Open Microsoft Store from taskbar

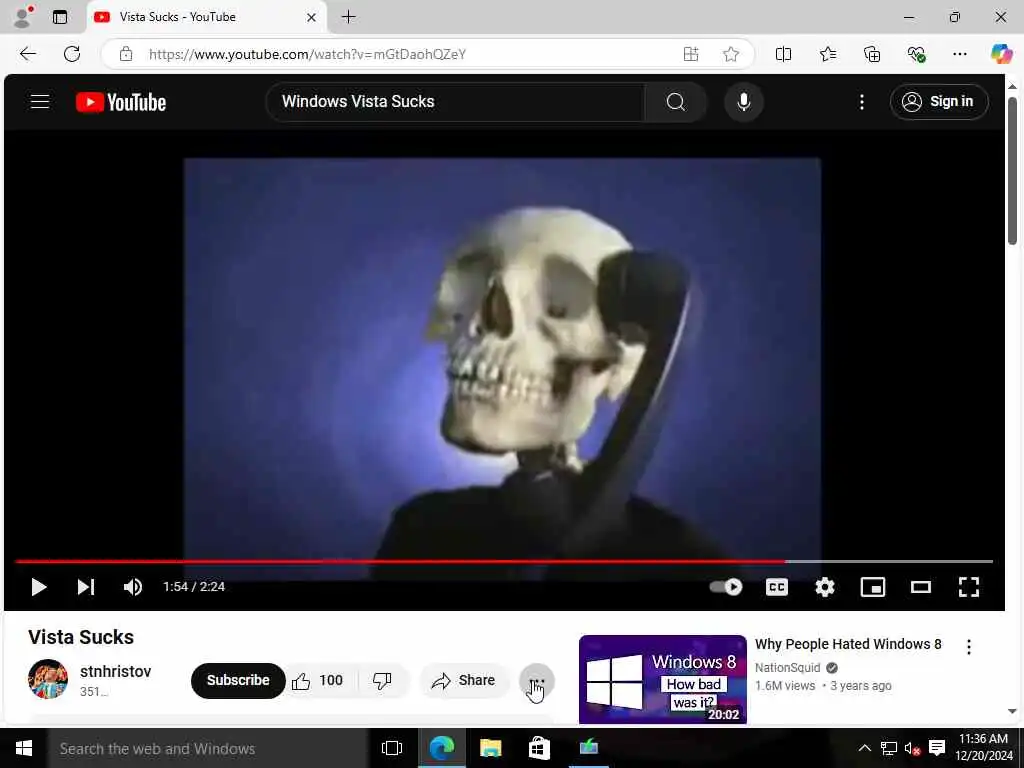pyautogui.click(x=539, y=748)
